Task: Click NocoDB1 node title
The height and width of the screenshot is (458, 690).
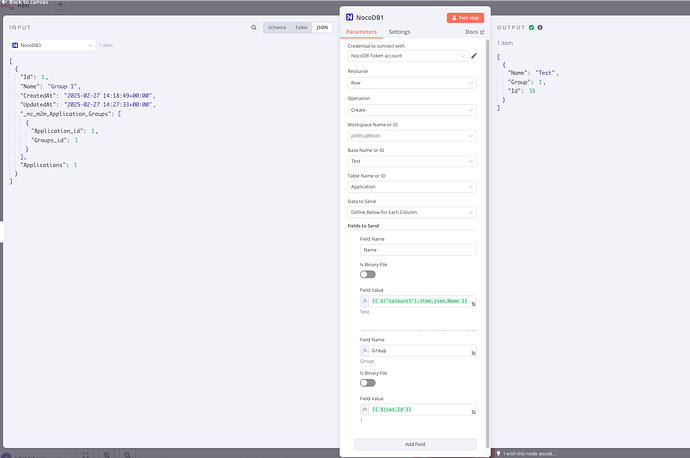Action: (370, 17)
